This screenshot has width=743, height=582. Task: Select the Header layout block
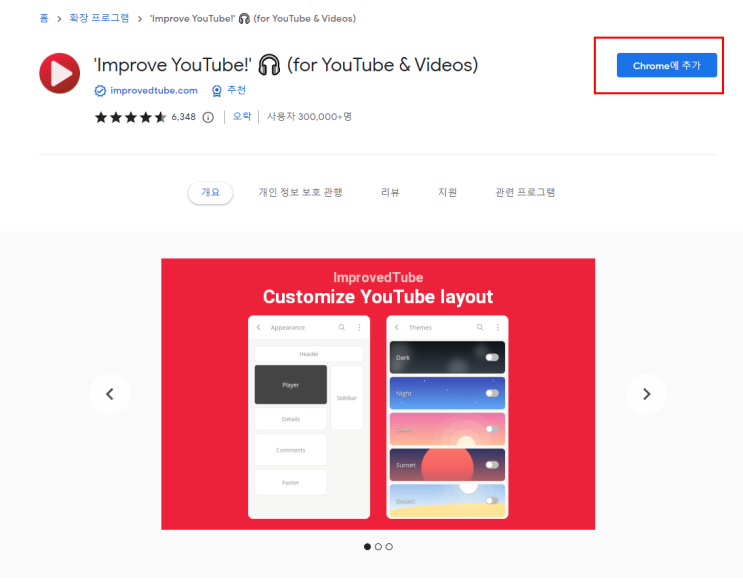pos(309,354)
